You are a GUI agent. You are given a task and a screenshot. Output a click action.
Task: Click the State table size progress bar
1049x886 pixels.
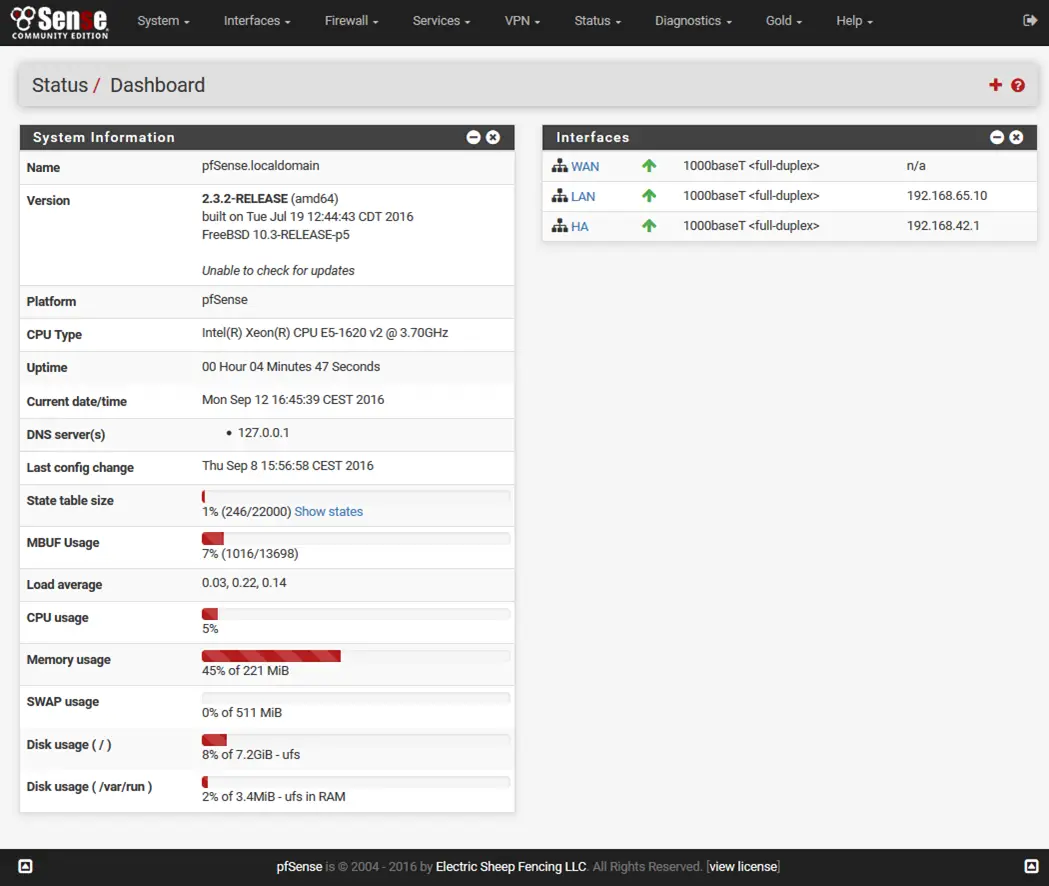[356, 497]
